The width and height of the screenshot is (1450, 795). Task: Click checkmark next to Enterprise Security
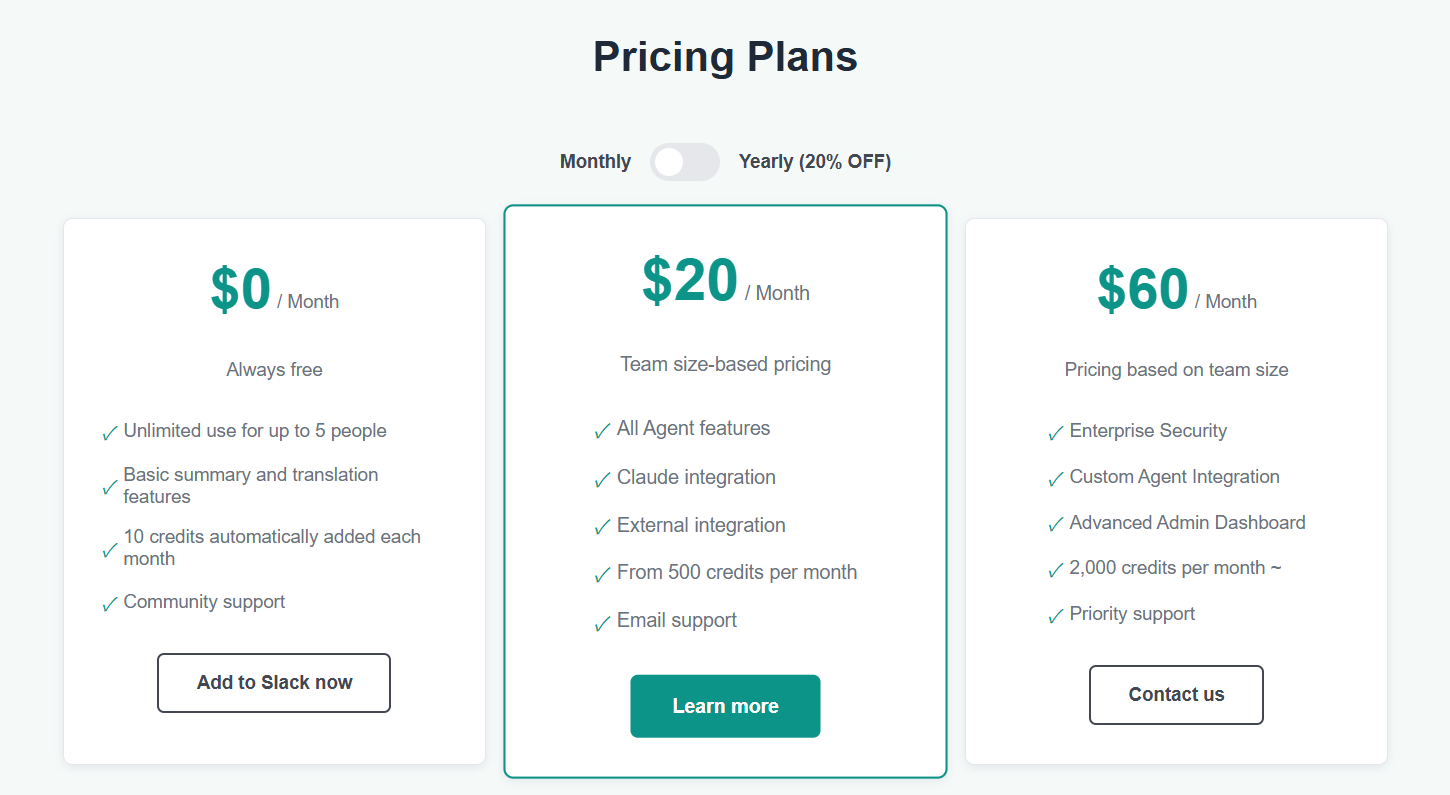coord(1055,433)
